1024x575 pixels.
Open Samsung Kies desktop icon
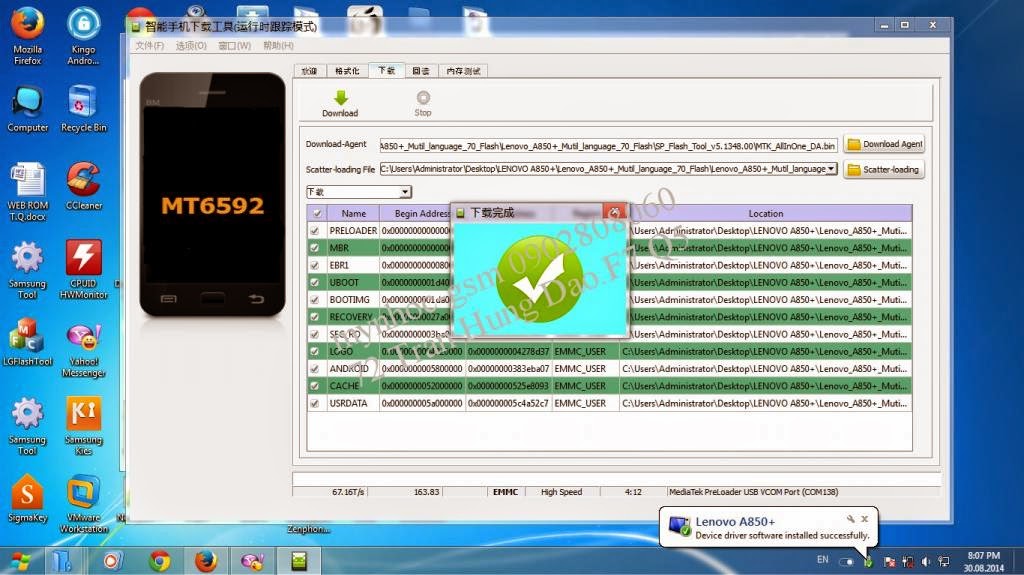(x=84, y=426)
